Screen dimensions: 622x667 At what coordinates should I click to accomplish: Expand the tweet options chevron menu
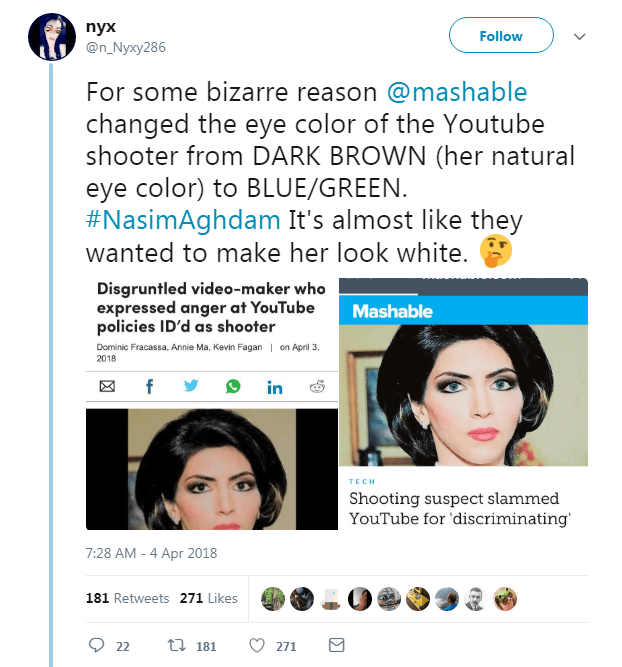click(x=578, y=36)
